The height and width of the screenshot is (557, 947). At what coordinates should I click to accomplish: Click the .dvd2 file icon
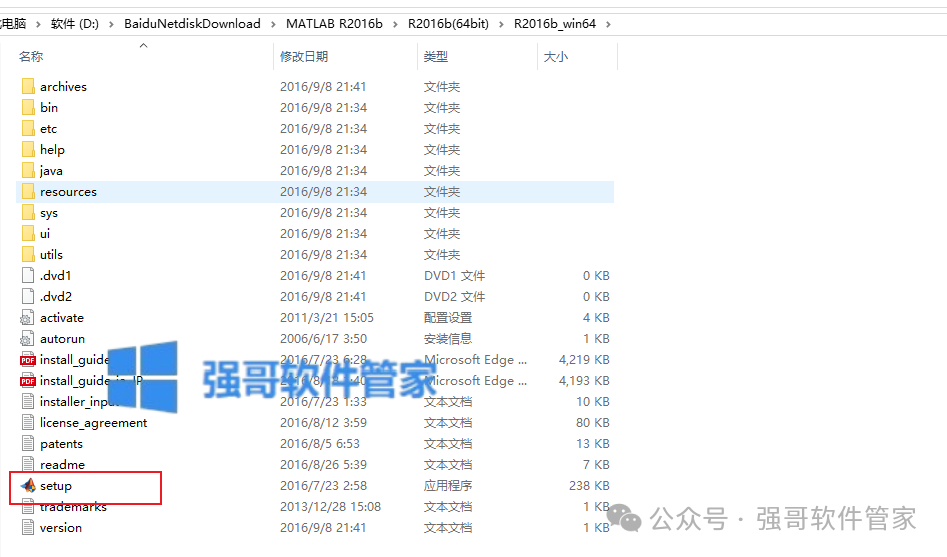[x=28, y=297]
